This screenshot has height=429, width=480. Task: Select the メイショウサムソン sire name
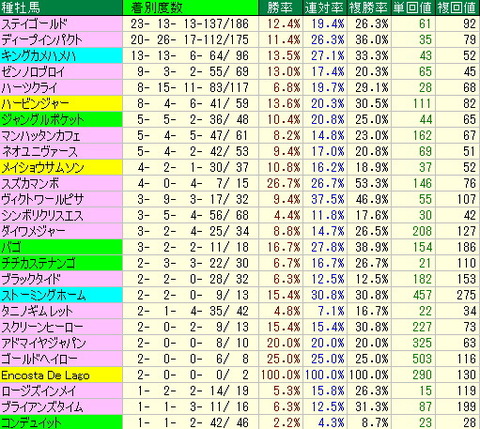(43, 168)
